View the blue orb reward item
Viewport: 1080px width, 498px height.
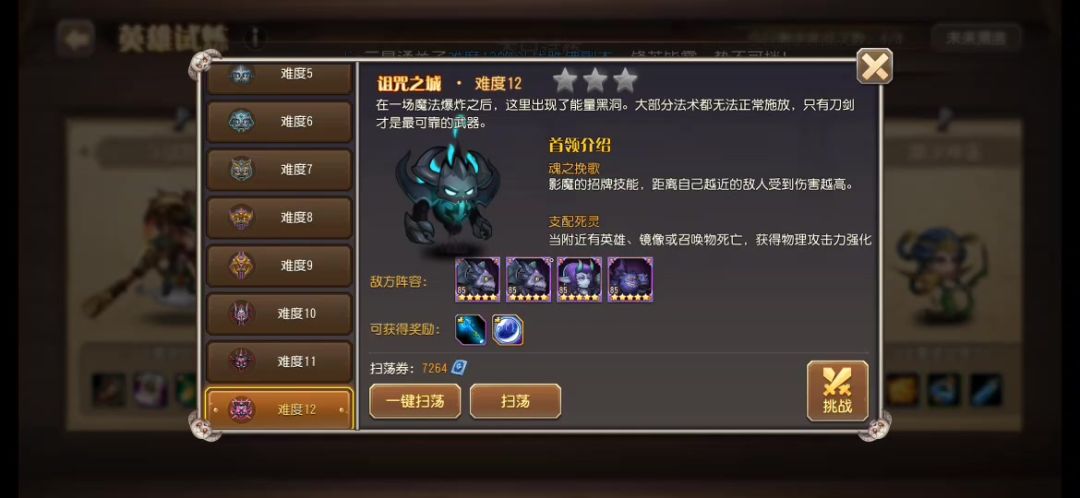pos(508,329)
